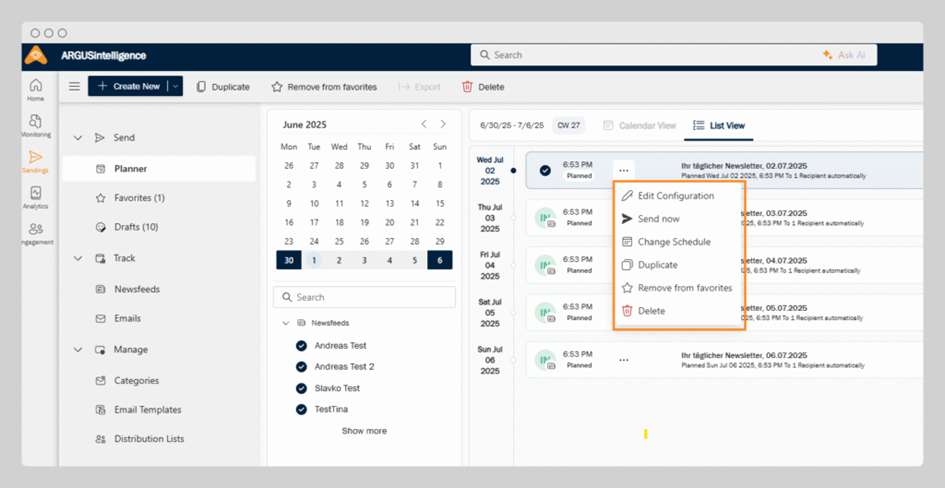Select Send now from context menu
This screenshot has height=488, width=945.
point(658,219)
